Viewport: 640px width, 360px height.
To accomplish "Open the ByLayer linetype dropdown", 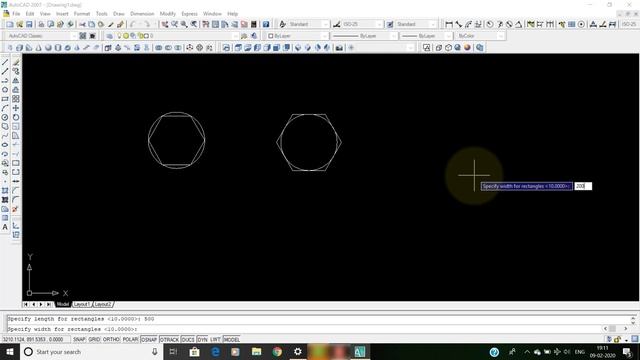I will coord(393,36).
